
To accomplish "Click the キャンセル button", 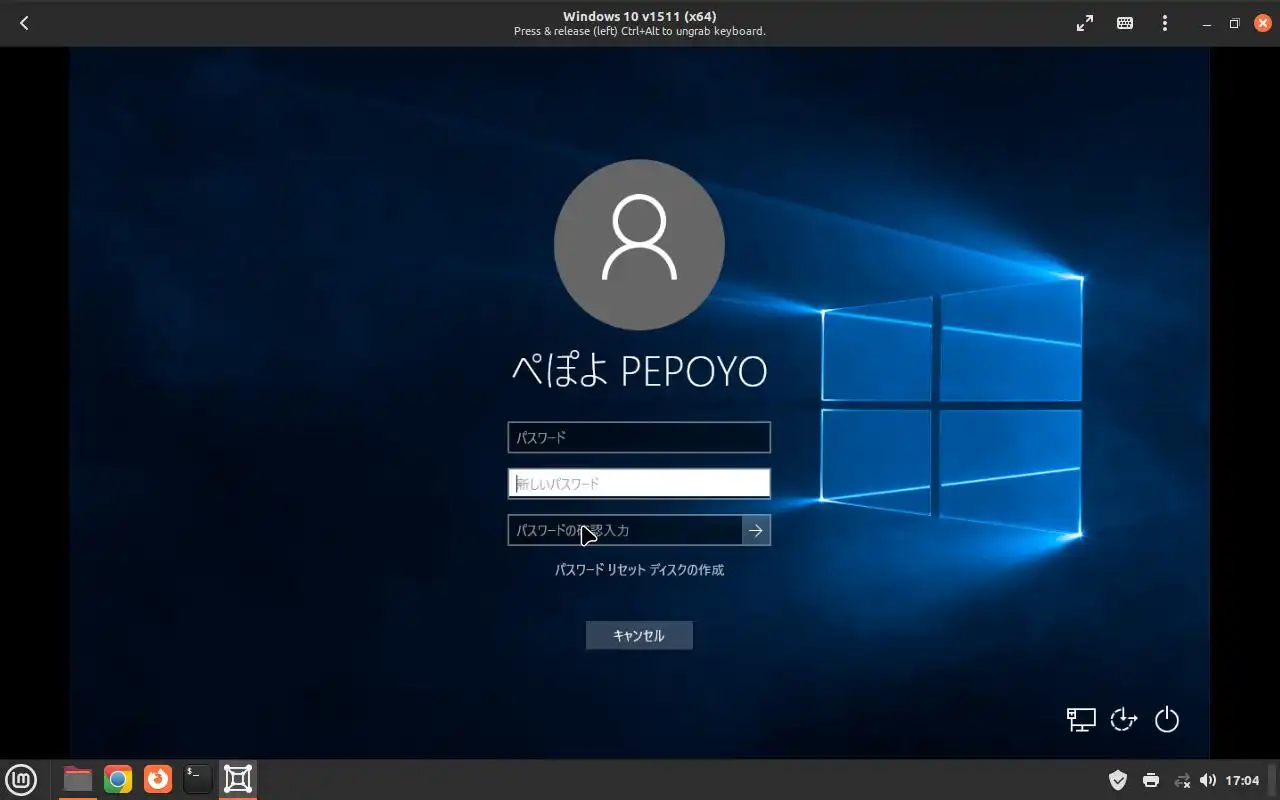I will [x=639, y=635].
